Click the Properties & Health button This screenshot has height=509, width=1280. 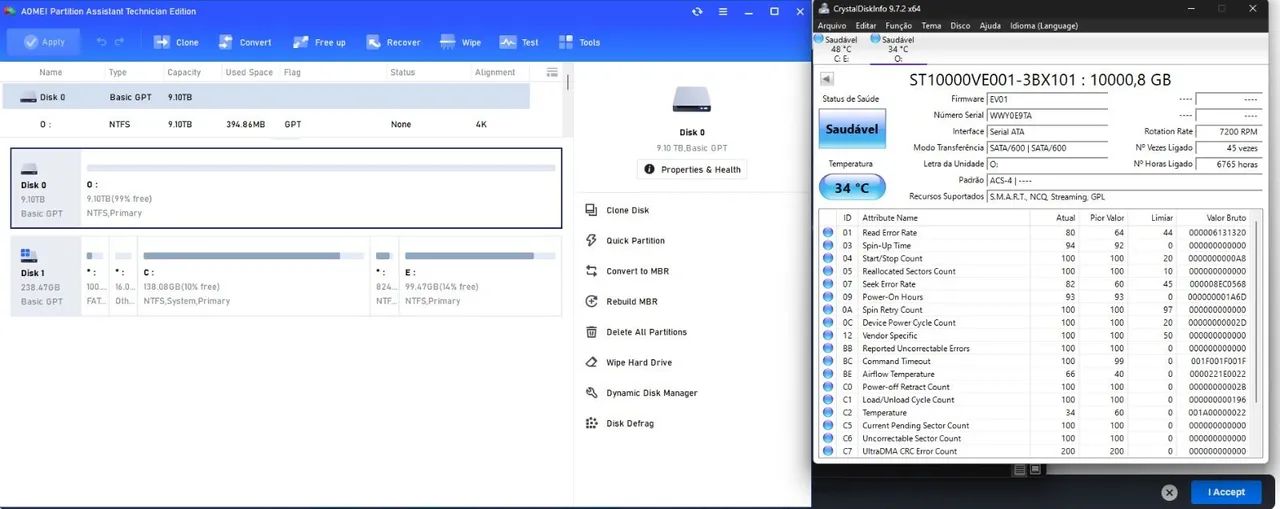tap(692, 170)
